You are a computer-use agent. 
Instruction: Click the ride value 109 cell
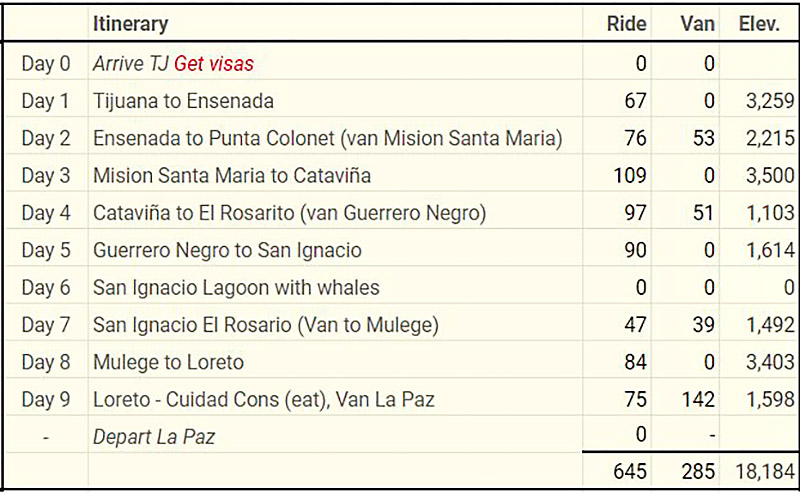tap(628, 175)
